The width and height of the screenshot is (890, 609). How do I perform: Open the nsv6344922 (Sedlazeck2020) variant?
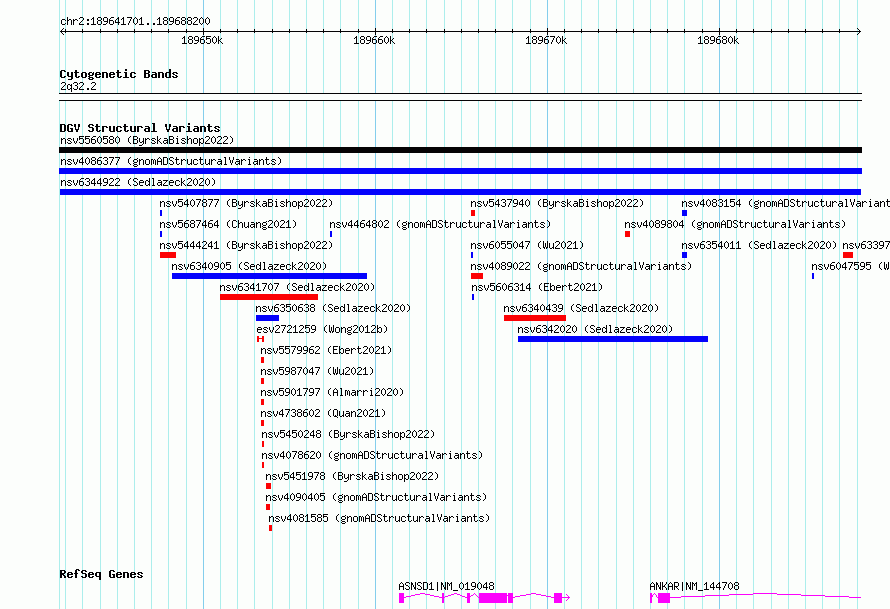tap(138, 182)
